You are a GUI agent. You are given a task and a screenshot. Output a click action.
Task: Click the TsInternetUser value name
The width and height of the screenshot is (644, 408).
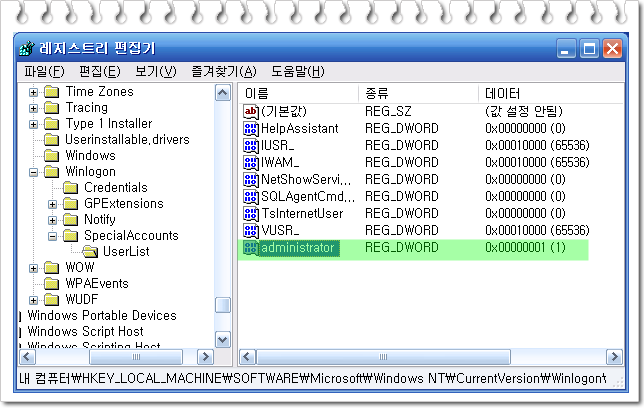coord(302,214)
